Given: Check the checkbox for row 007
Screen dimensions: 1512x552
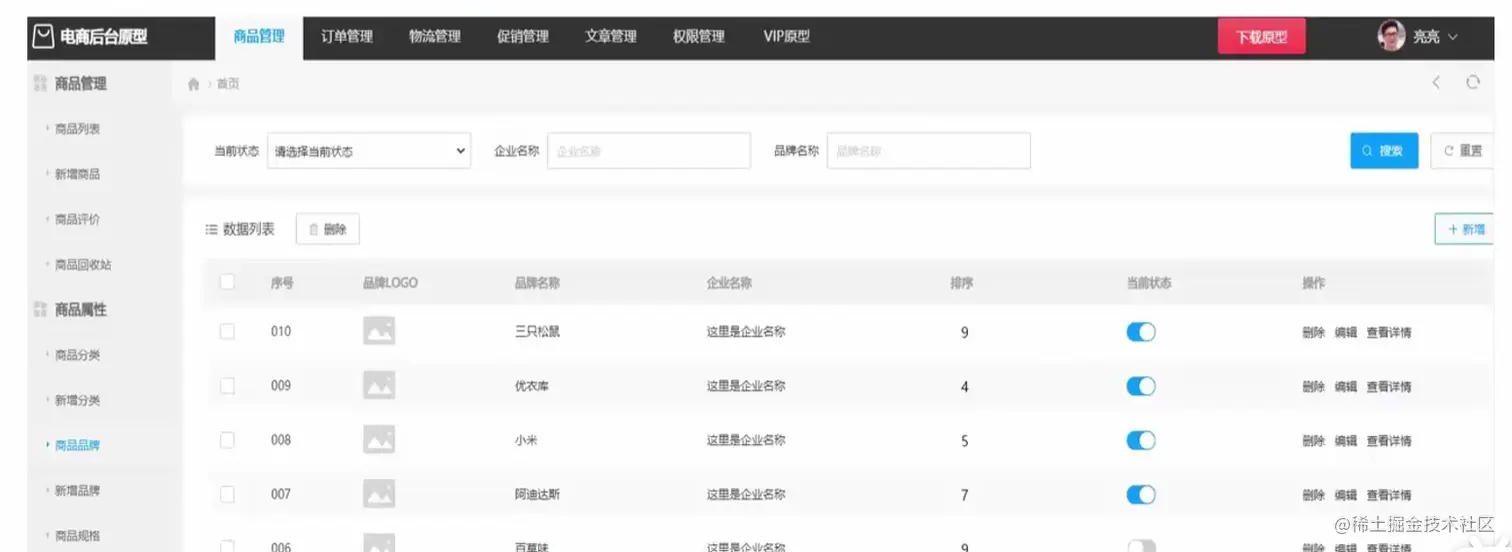Looking at the screenshot, I should click(227, 493).
